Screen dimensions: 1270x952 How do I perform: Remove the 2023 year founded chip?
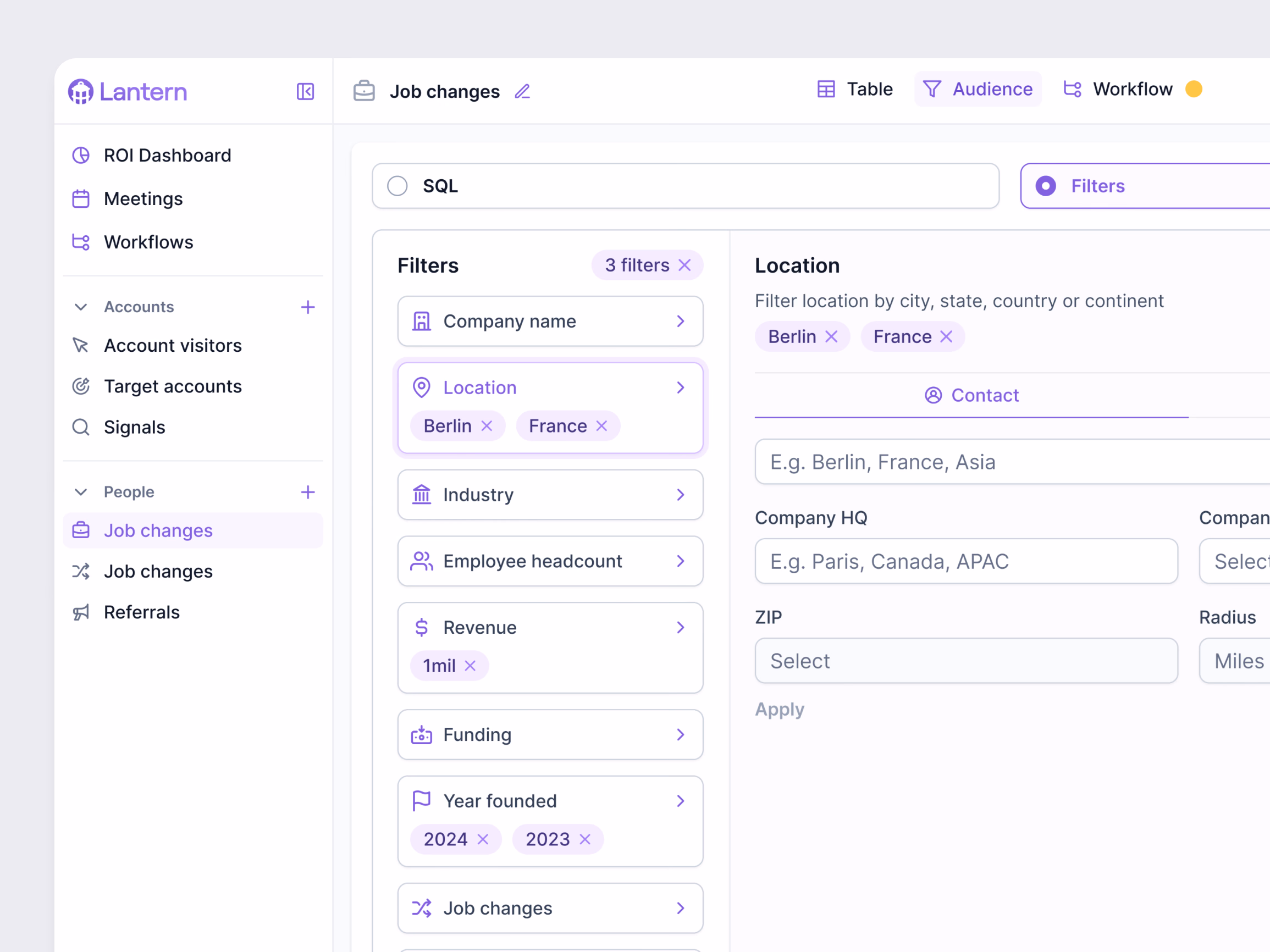tap(585, 839)
